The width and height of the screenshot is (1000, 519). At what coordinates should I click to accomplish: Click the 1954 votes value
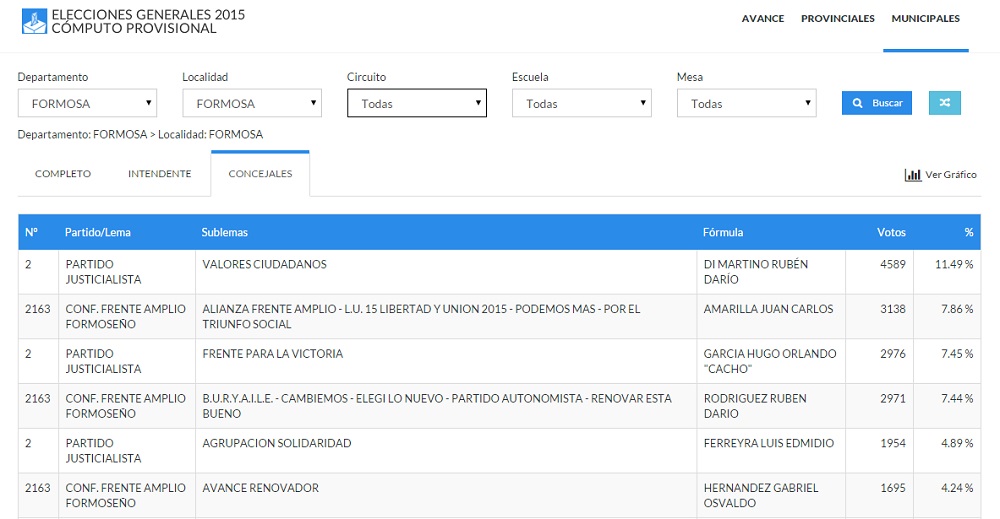(x=893, y=442)
